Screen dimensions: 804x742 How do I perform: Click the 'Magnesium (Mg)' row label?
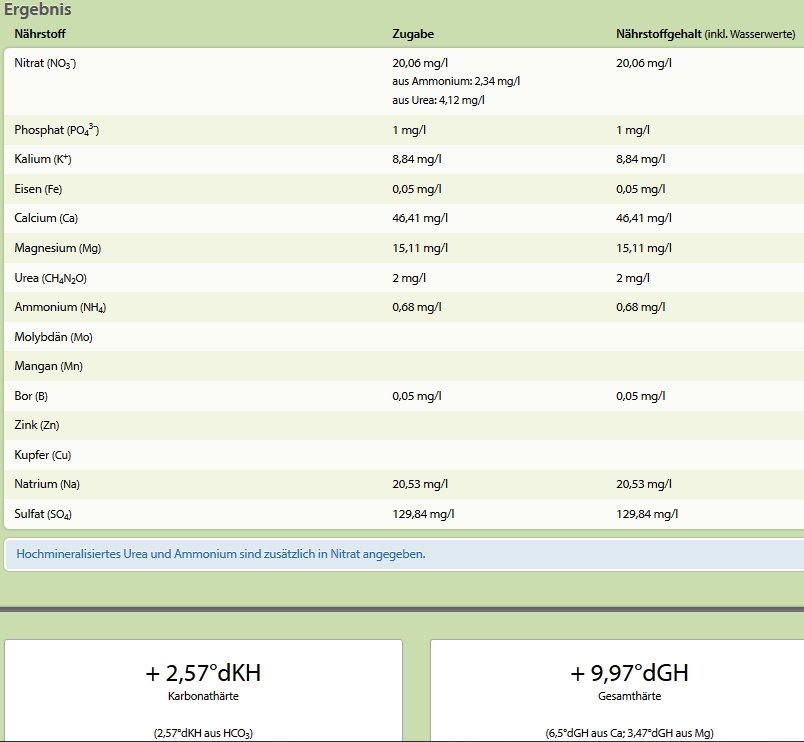(x=57, y=248)
